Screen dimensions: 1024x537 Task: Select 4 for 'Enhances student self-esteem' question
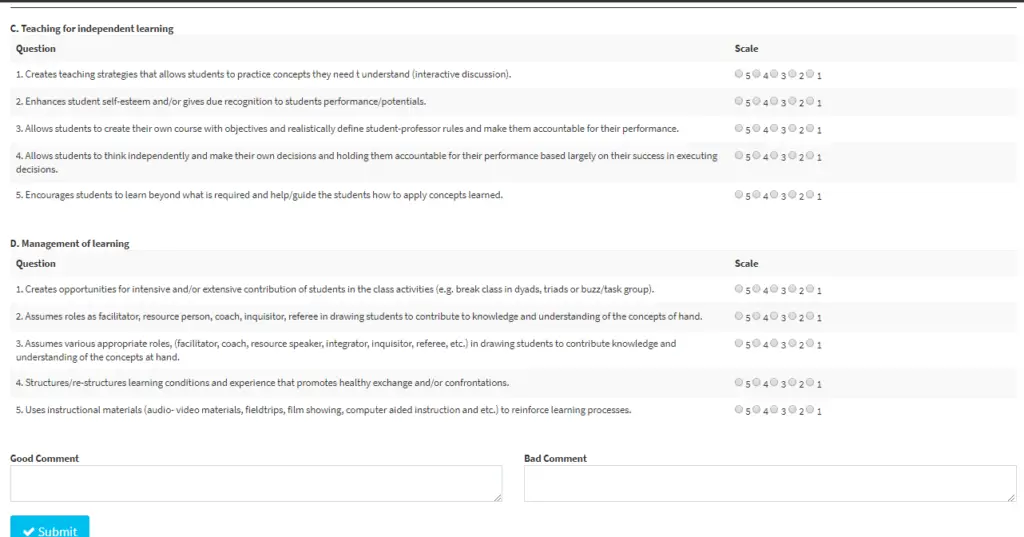[756, 101]
